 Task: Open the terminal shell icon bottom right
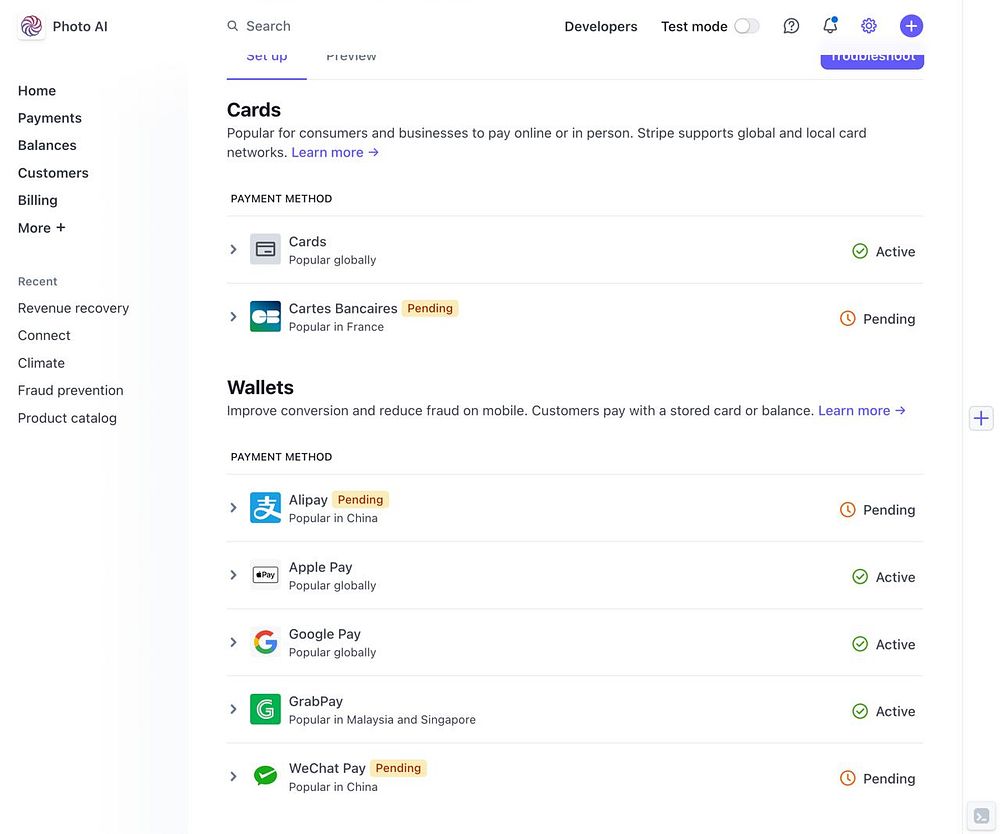pyautogui.click(x=981, y=816)
